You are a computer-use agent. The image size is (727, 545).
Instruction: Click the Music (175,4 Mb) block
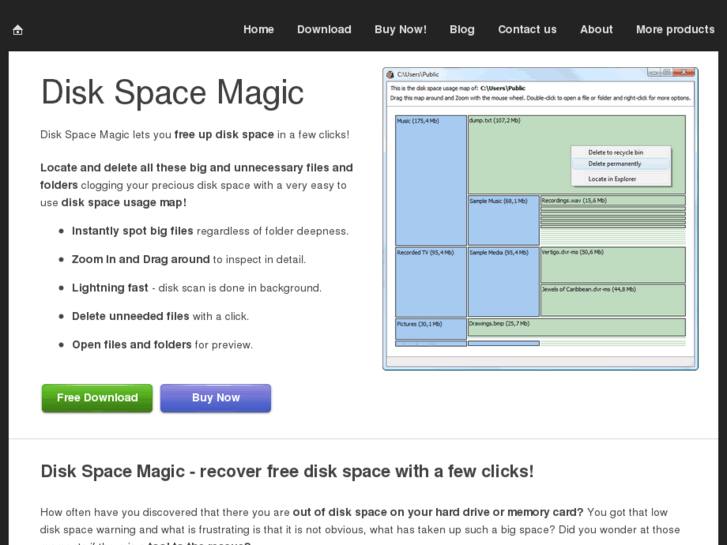[x=431, y=180]
